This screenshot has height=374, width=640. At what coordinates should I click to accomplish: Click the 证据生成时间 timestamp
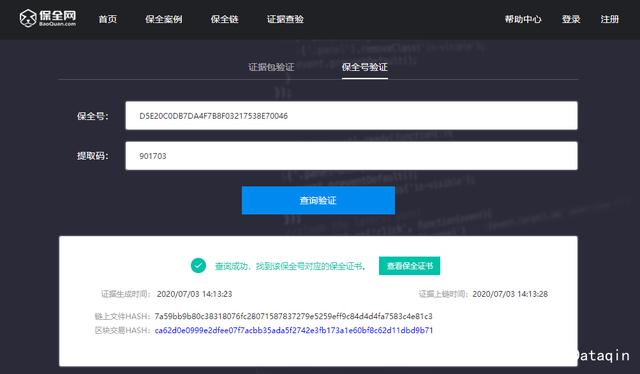click(x=194, y=294)
